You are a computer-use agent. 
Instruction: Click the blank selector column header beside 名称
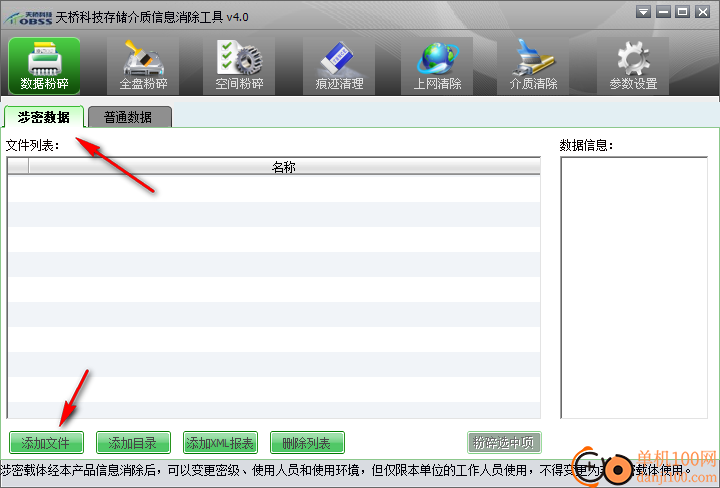click(18, 166)
